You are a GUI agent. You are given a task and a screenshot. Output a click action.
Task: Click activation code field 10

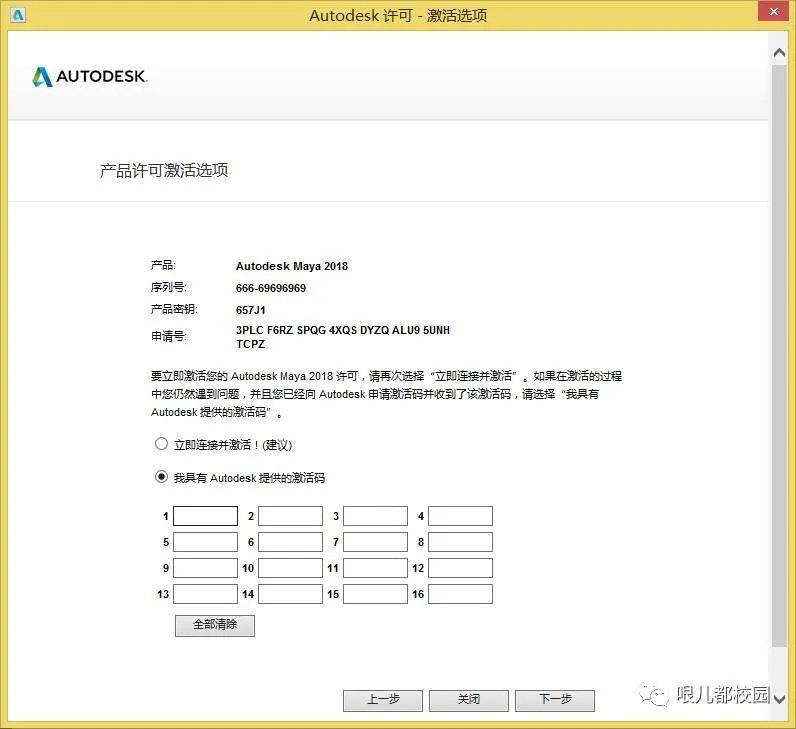pos(290,568)
